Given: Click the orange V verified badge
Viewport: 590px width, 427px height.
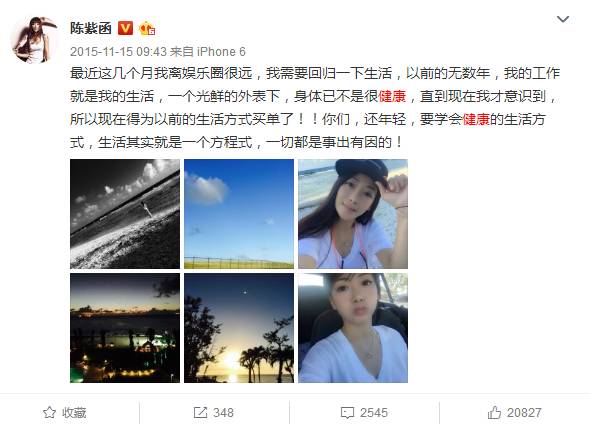Looking at the screenshot, I should 126,28.
